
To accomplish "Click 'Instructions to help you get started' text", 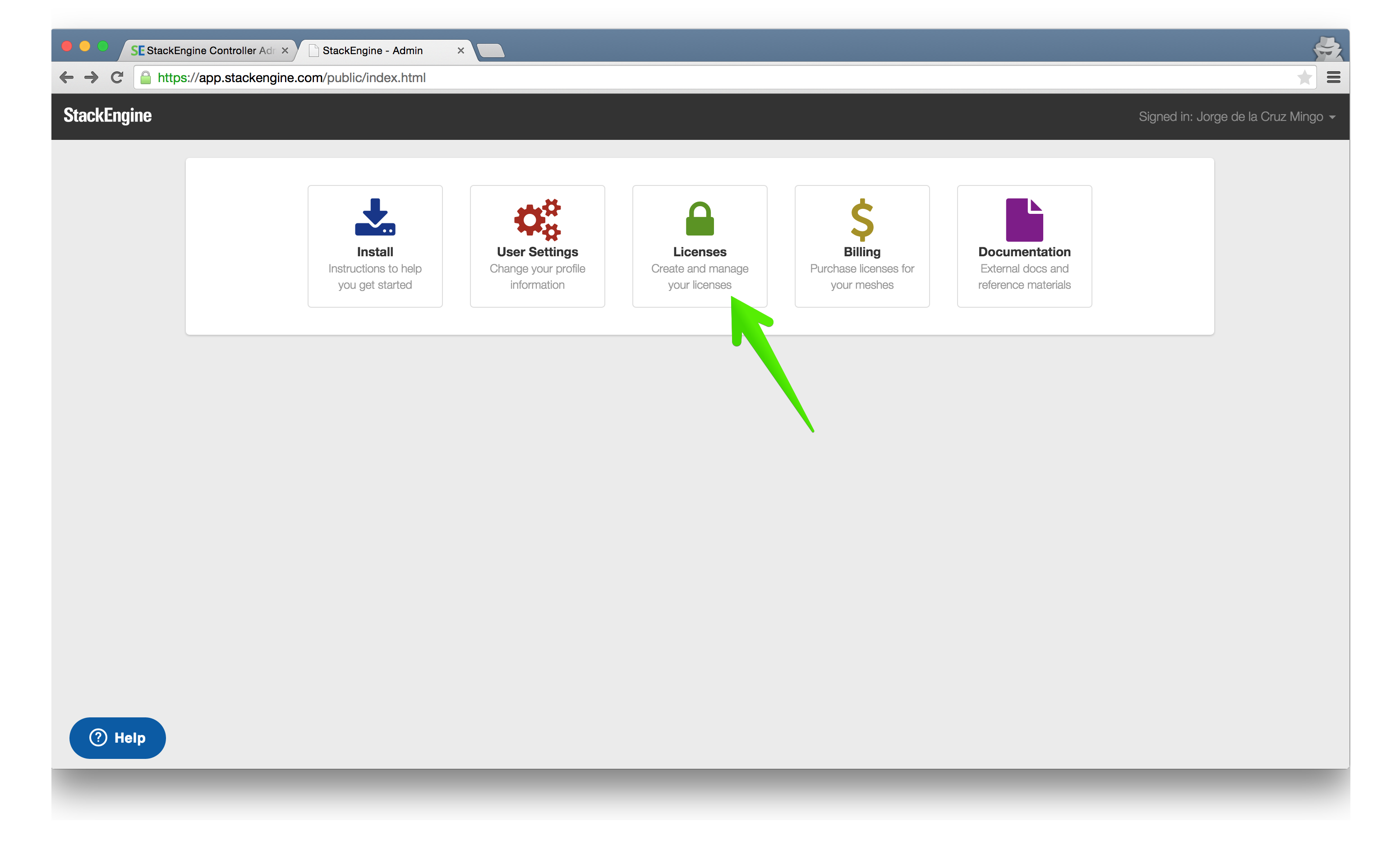I will [x=375, y=277].
